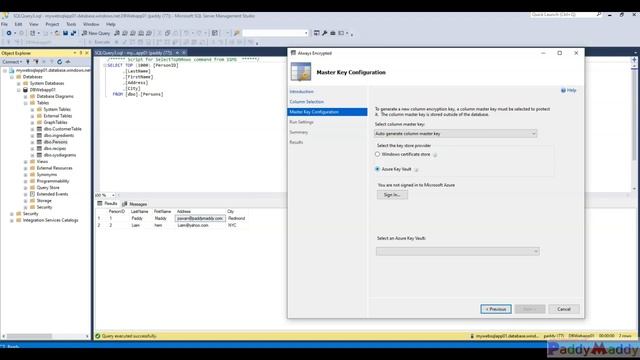
Task: Click the dbo.CustomerTable table icon
Action: [x=39, y=129]
